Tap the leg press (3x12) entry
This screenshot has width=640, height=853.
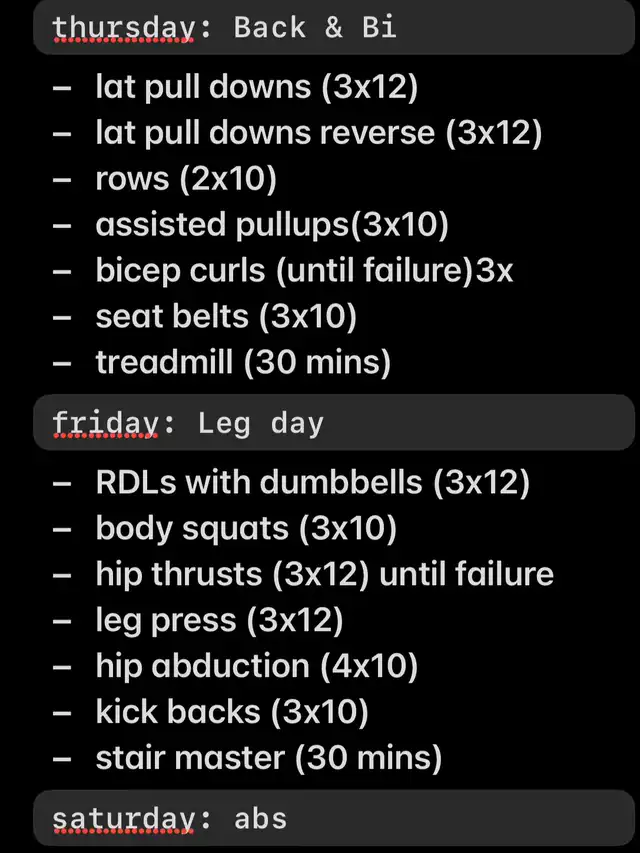point(219,620)
